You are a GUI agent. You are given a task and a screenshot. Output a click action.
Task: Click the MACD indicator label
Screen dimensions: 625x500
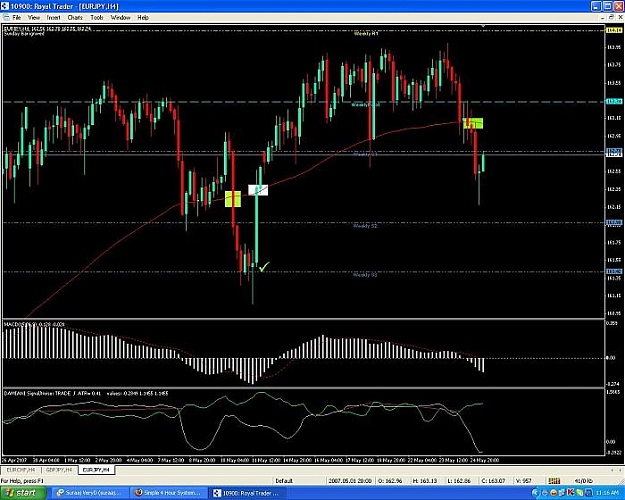click(34, 325)
